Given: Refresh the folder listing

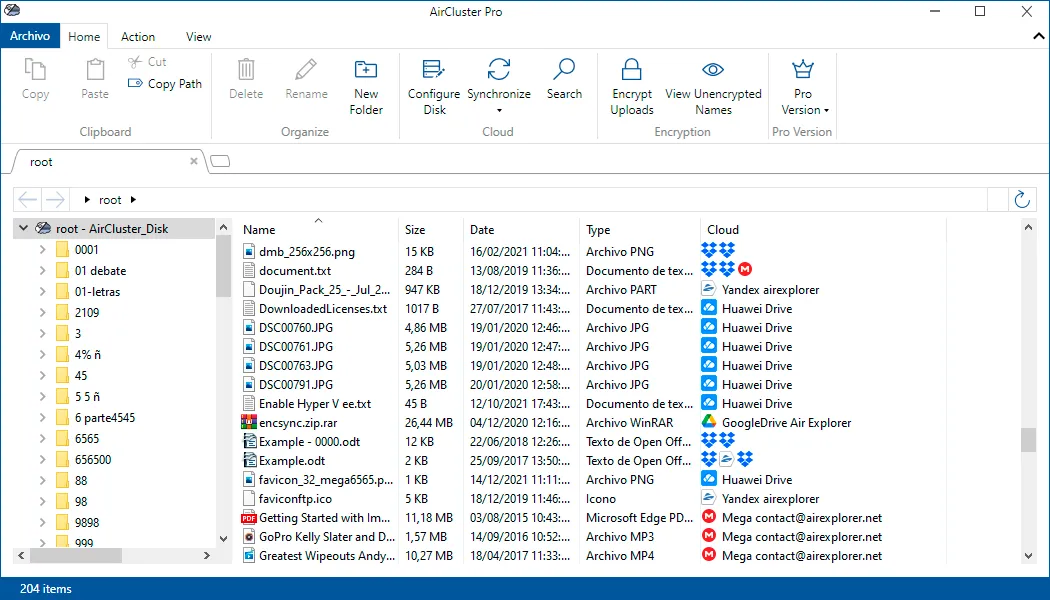Looking at the screenshot, I should (x=1021, y=200).
